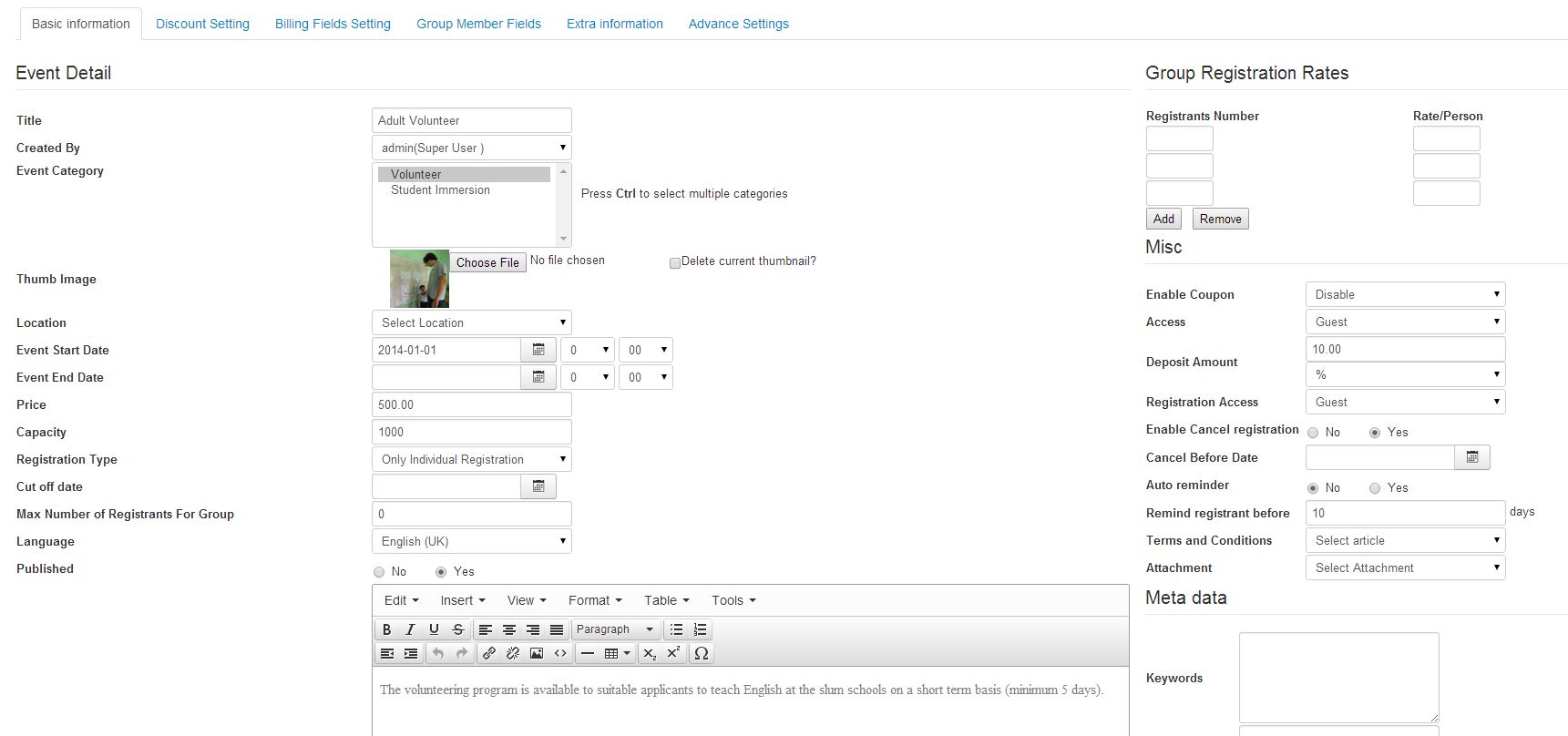Insert an image via editor toolbar
Image resolution: width=1568 pixels, height=736 pixels.
tap(537, 653)
